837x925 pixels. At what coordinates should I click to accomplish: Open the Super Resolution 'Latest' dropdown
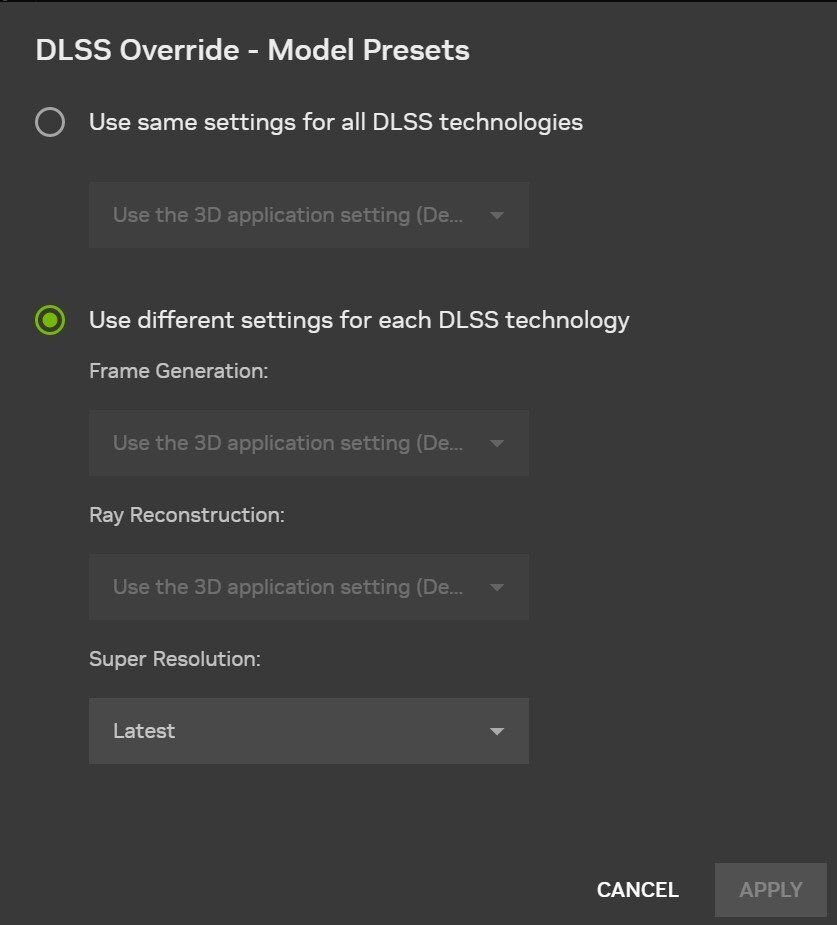pyautogui.click(x=308, y=731)
